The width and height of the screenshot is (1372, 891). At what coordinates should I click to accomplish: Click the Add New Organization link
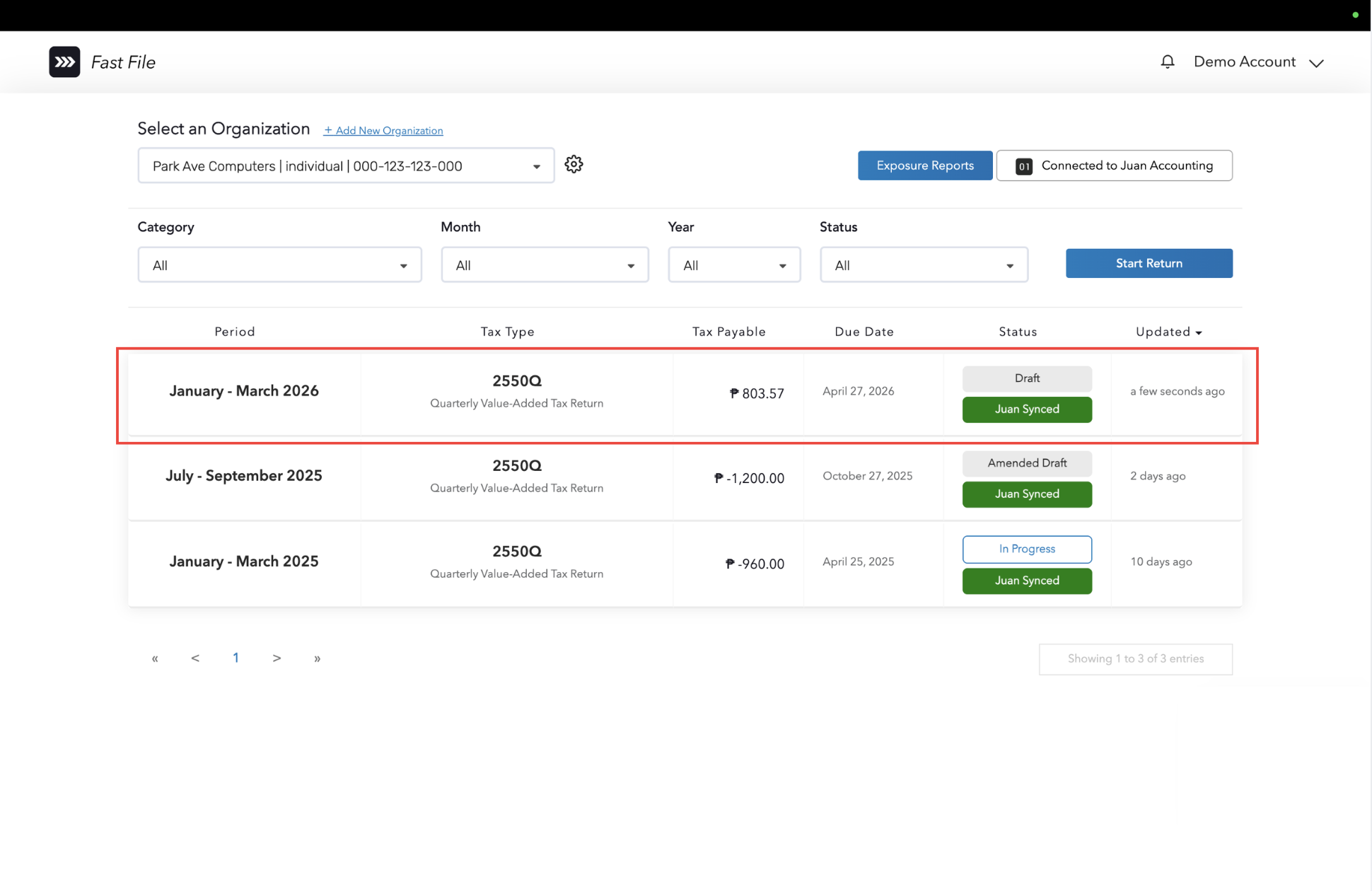[383, 131]
